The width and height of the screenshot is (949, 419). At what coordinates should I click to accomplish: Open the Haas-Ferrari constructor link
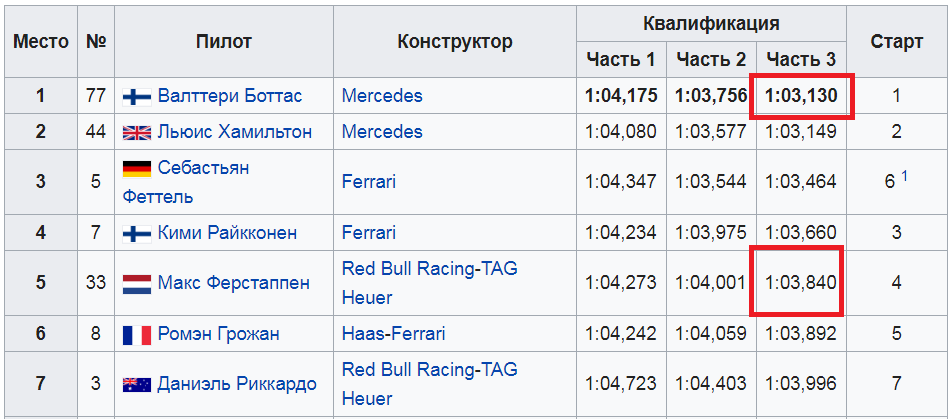(393, 334)
